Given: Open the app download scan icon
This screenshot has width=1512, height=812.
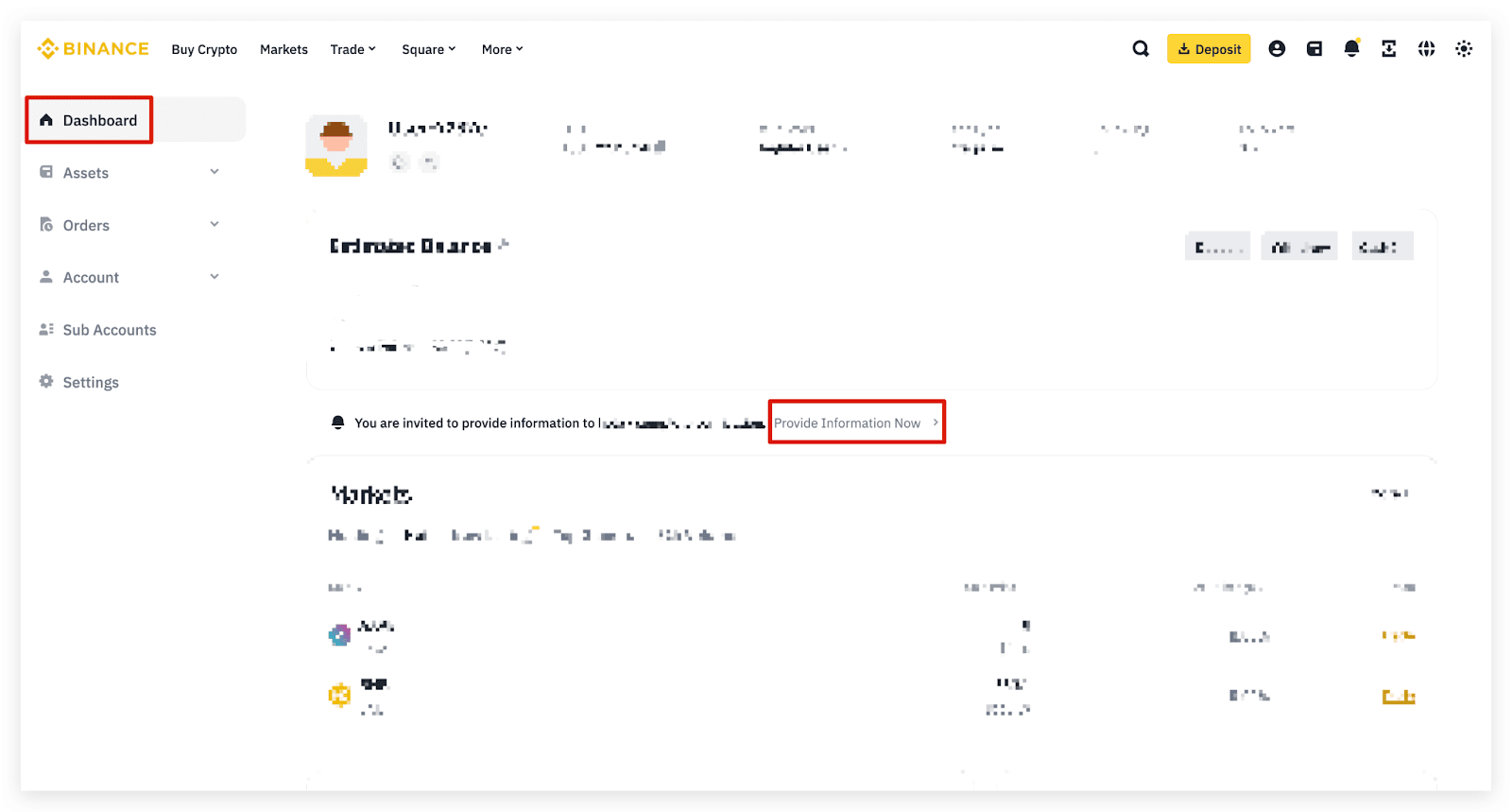Looking at the screenshot, I should (x=1389, y=48).
